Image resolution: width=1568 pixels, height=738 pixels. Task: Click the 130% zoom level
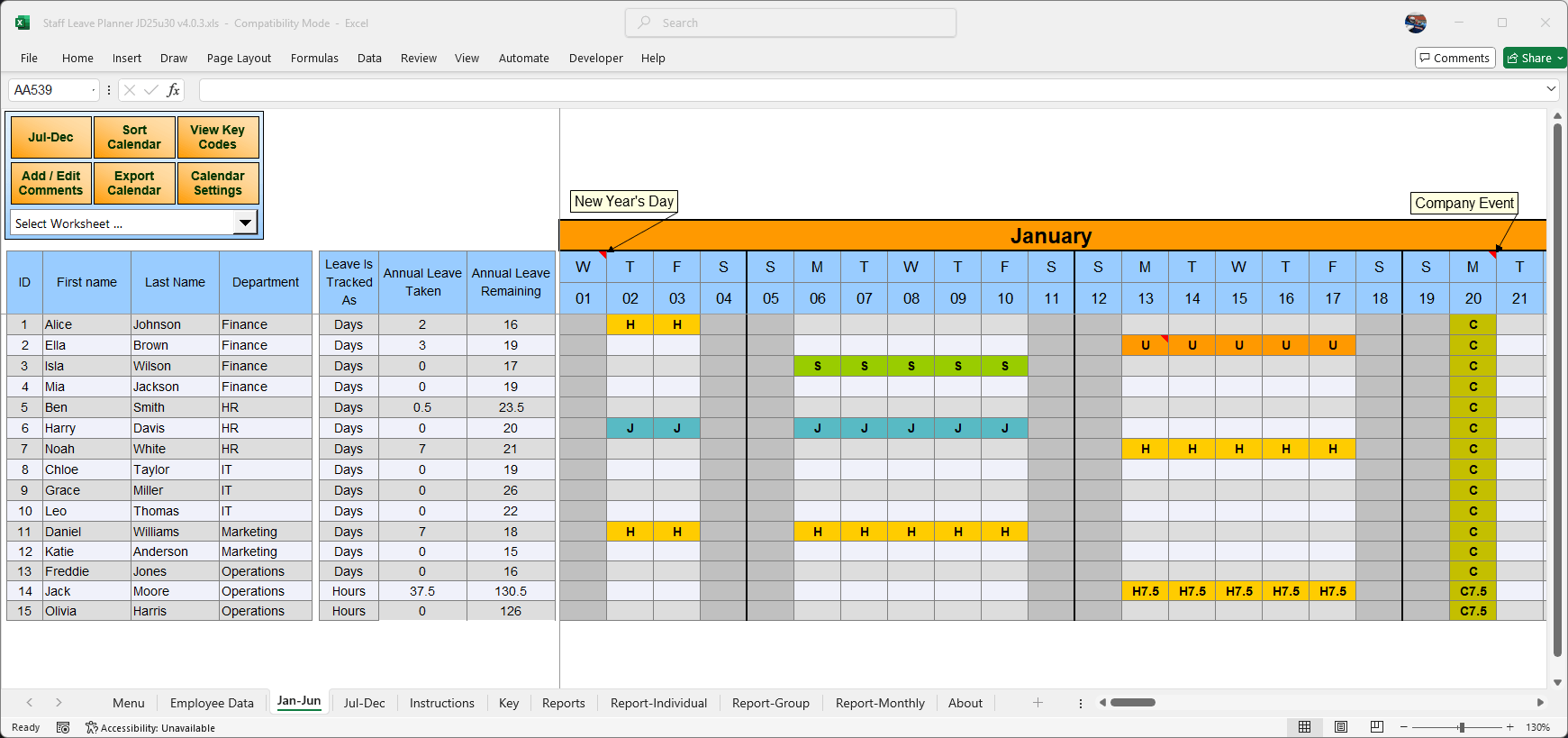(1537, 727)
